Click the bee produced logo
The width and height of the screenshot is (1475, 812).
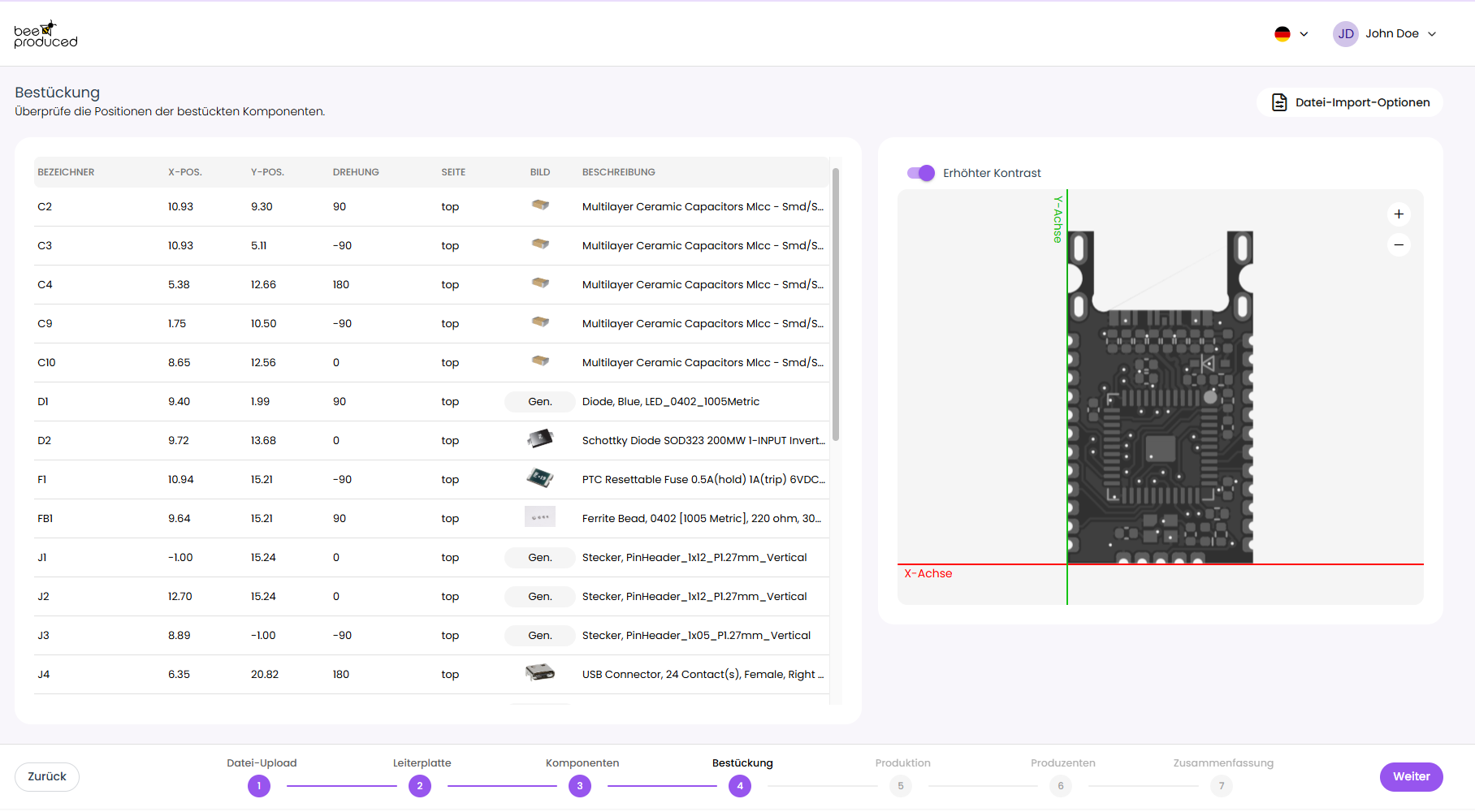45,34
